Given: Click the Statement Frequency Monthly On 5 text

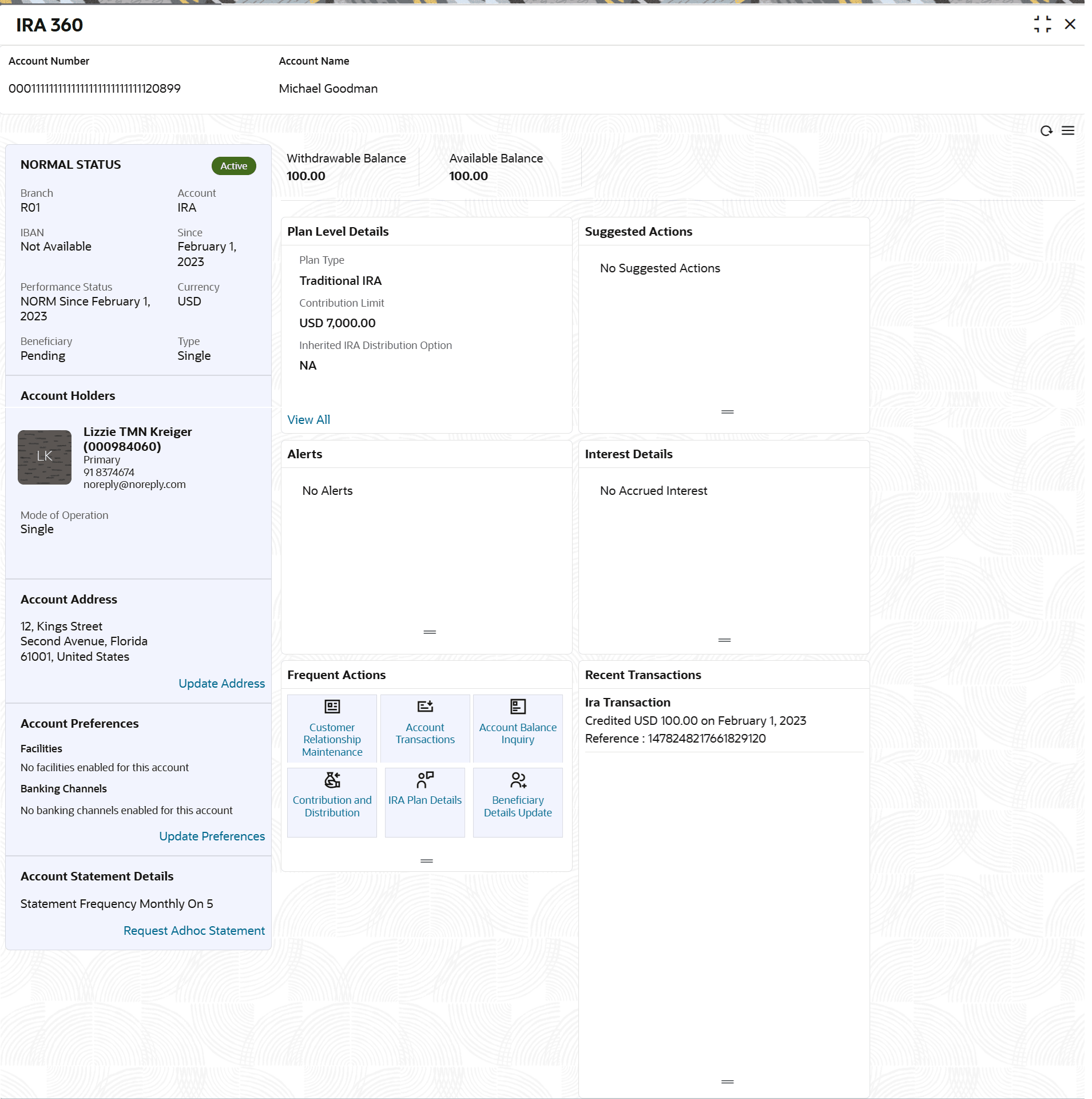Looking at the screenshot, I should click(x=117, y=904).
